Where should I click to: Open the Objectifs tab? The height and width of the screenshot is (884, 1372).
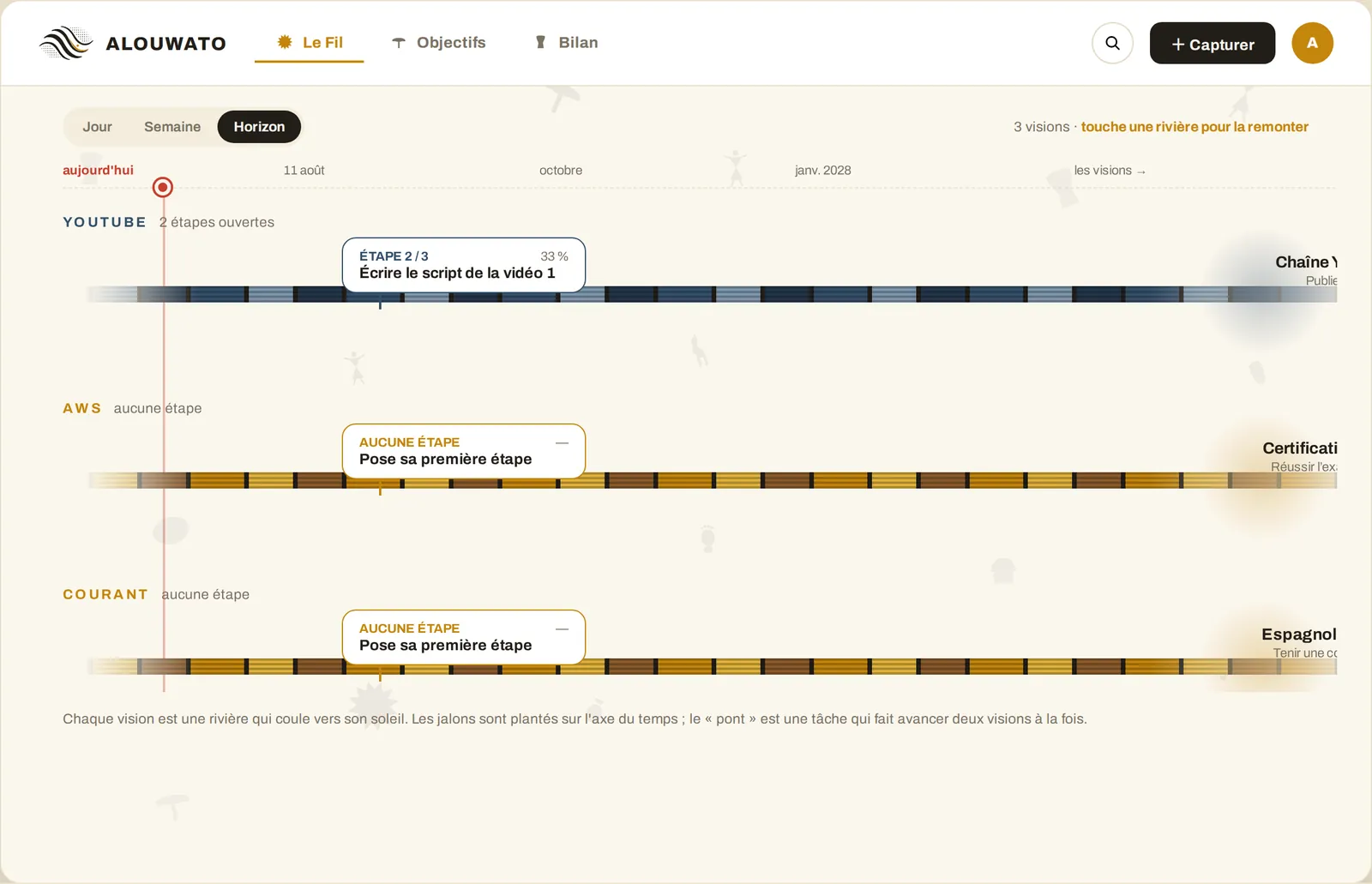pyautogui.click(x=438, y=43)
